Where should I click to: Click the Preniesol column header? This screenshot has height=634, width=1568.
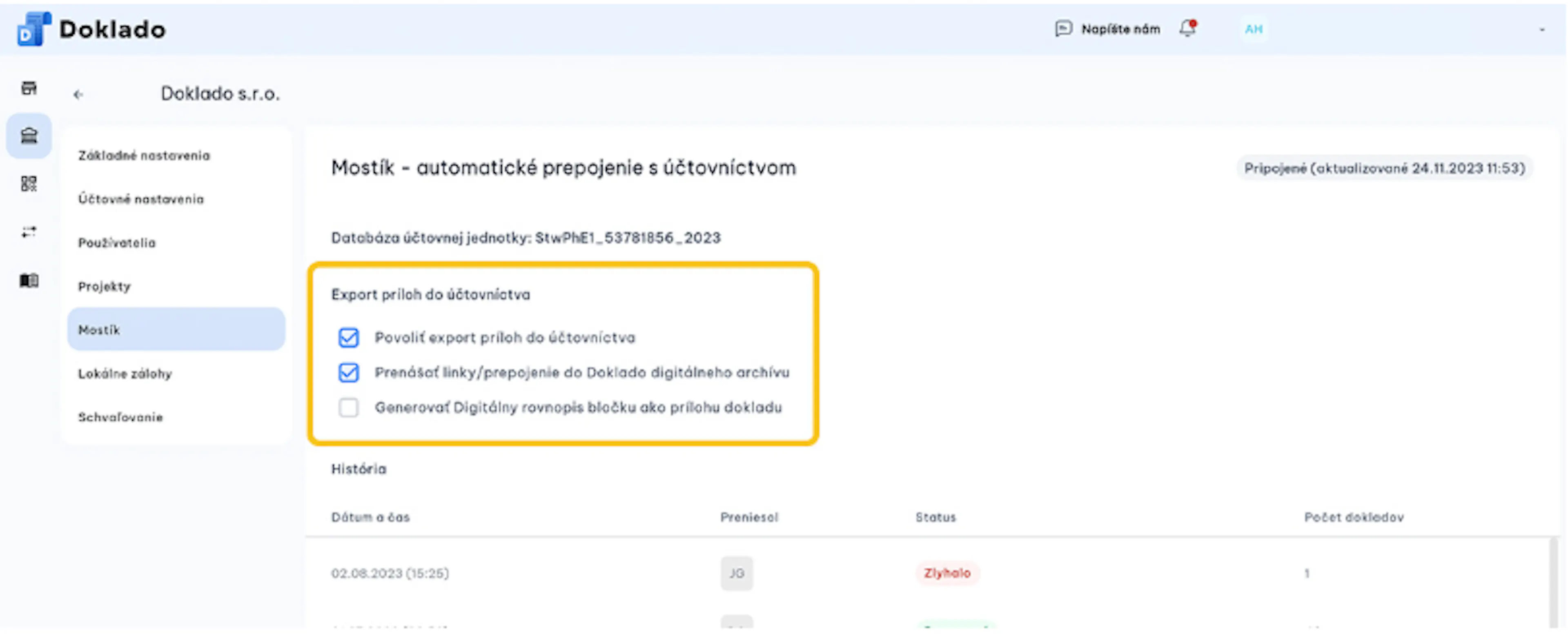(749, 517)
